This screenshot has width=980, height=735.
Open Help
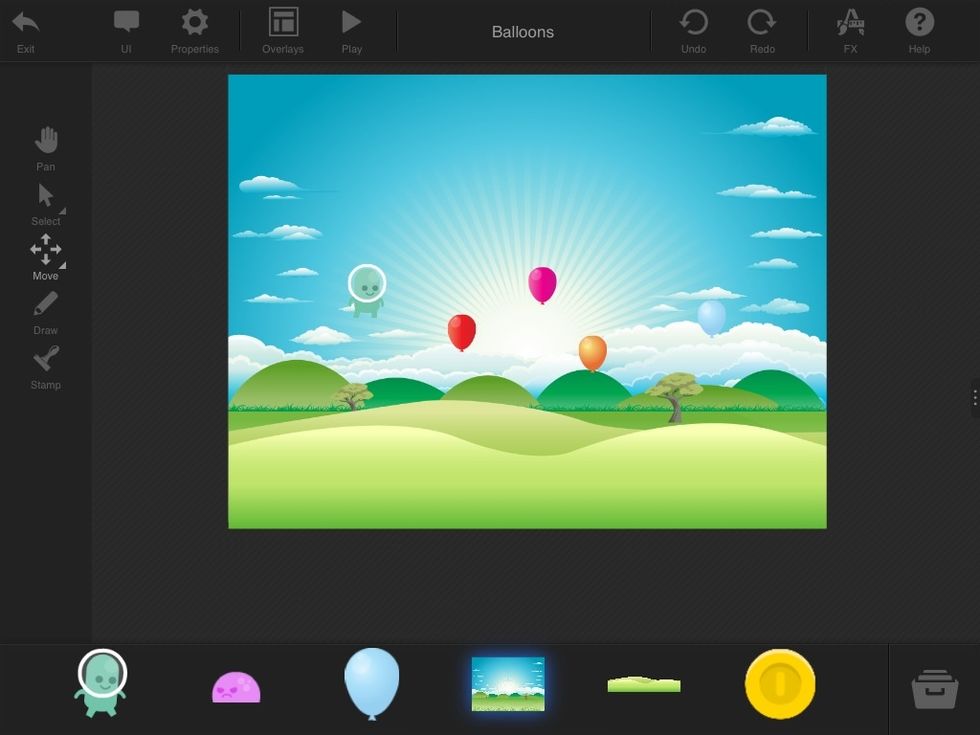(918, 22)
